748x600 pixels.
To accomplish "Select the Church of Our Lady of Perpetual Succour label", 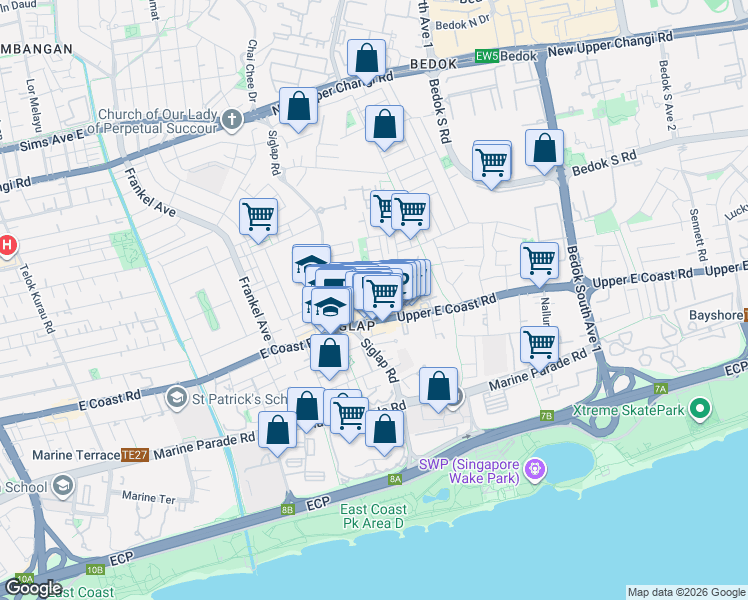I will 158,121.
